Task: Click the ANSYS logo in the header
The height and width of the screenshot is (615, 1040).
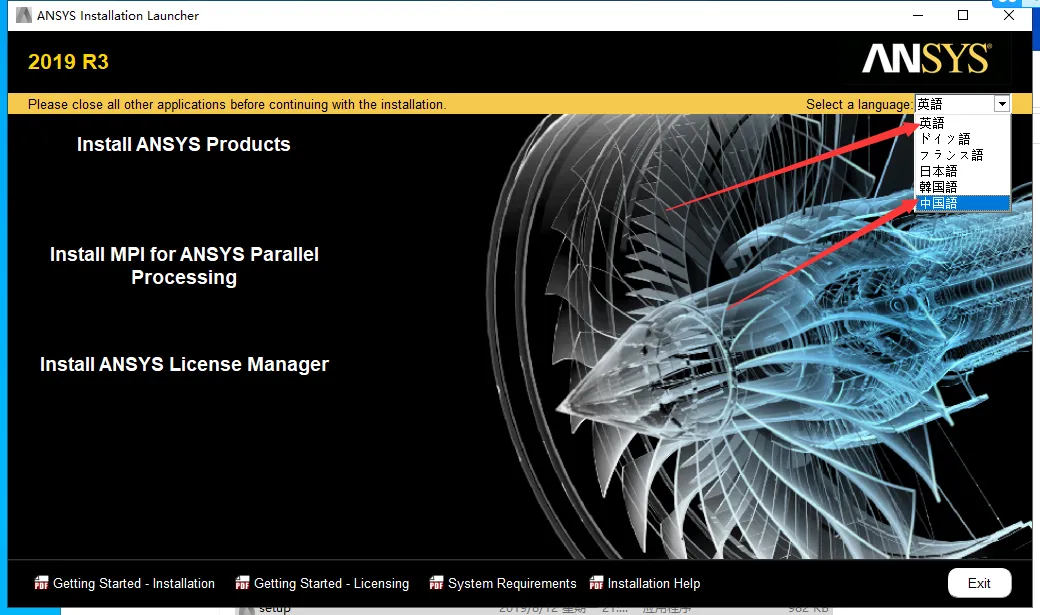Action: coord(927,58)
